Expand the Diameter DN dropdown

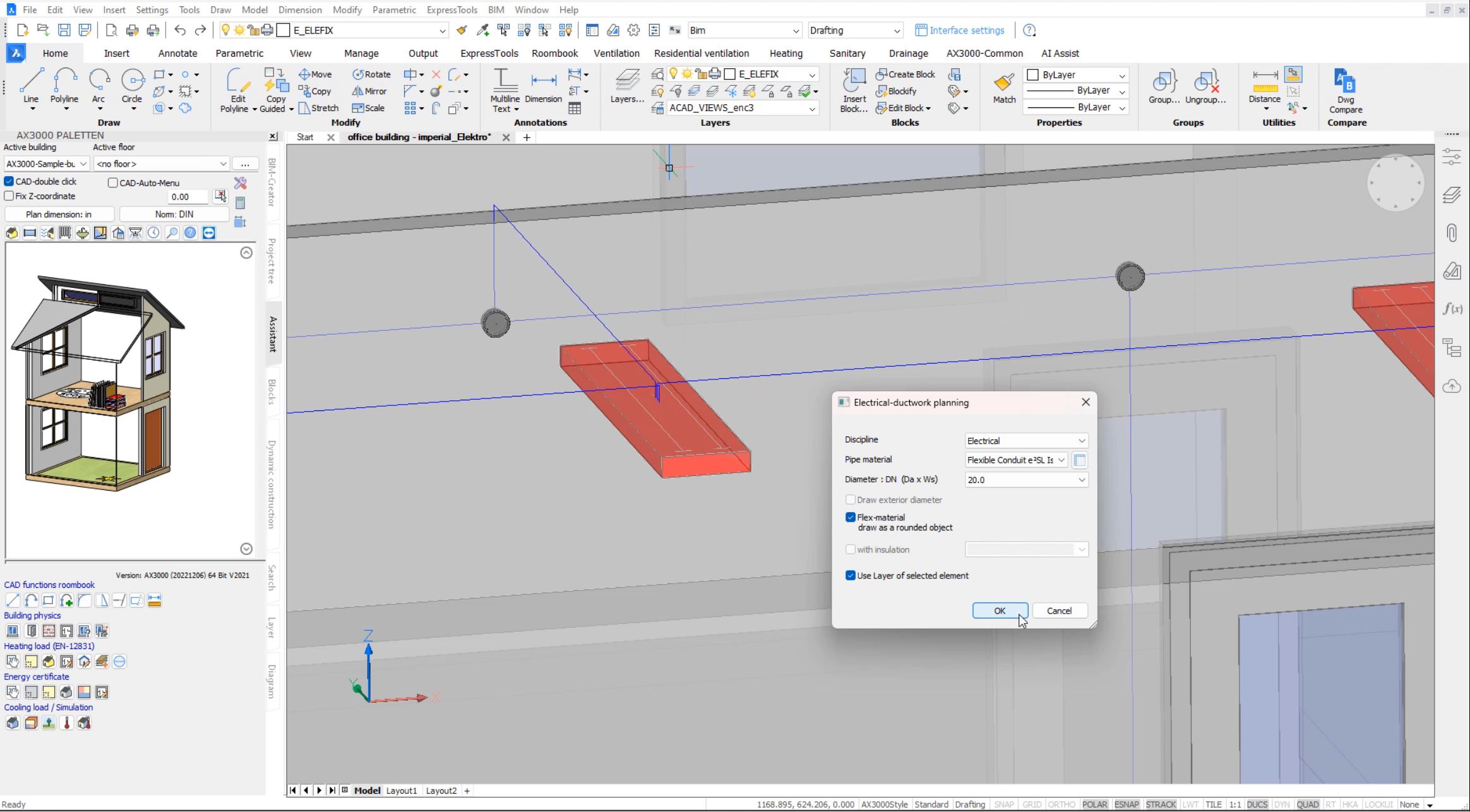pyautogui.click(x=1025, y=480)
